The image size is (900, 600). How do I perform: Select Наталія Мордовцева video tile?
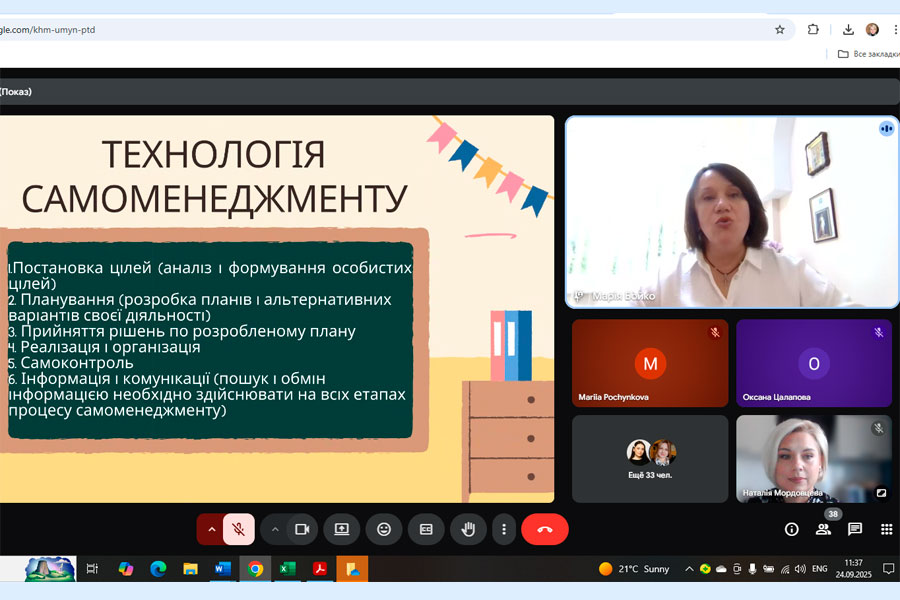(813, 459)
